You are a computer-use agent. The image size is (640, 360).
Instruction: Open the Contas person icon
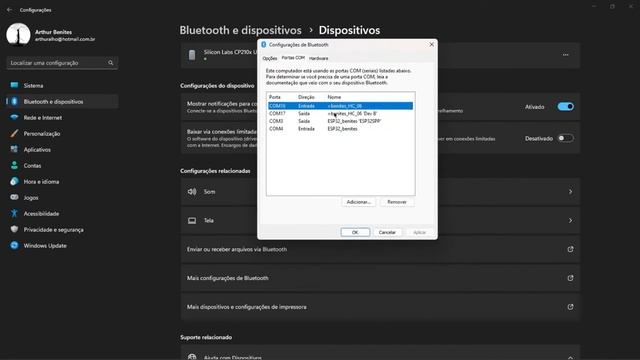(x=14, y=165)
